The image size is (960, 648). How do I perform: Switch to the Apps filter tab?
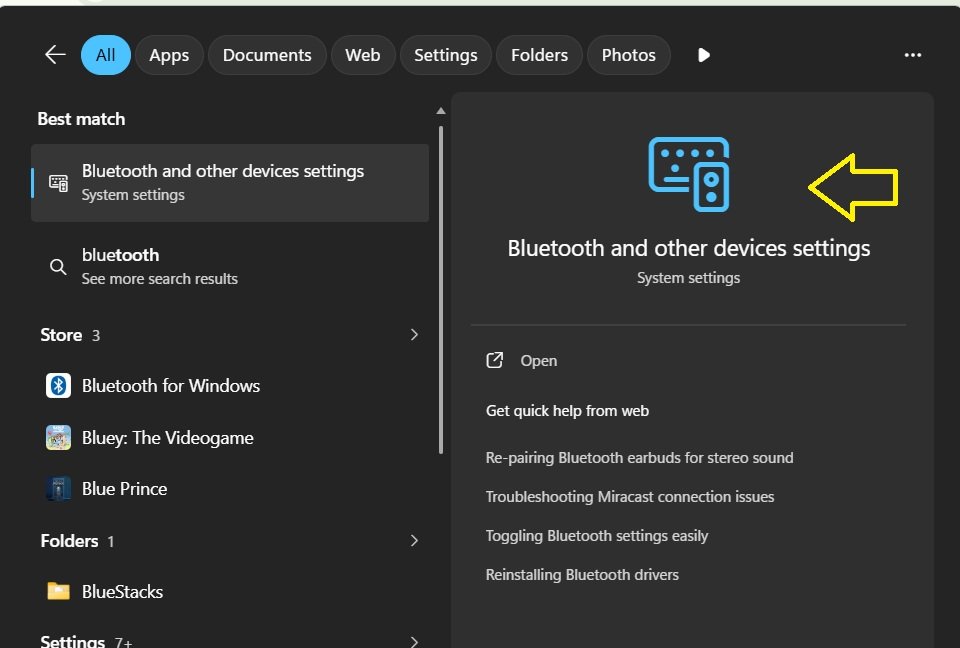[x=169, y=55]
